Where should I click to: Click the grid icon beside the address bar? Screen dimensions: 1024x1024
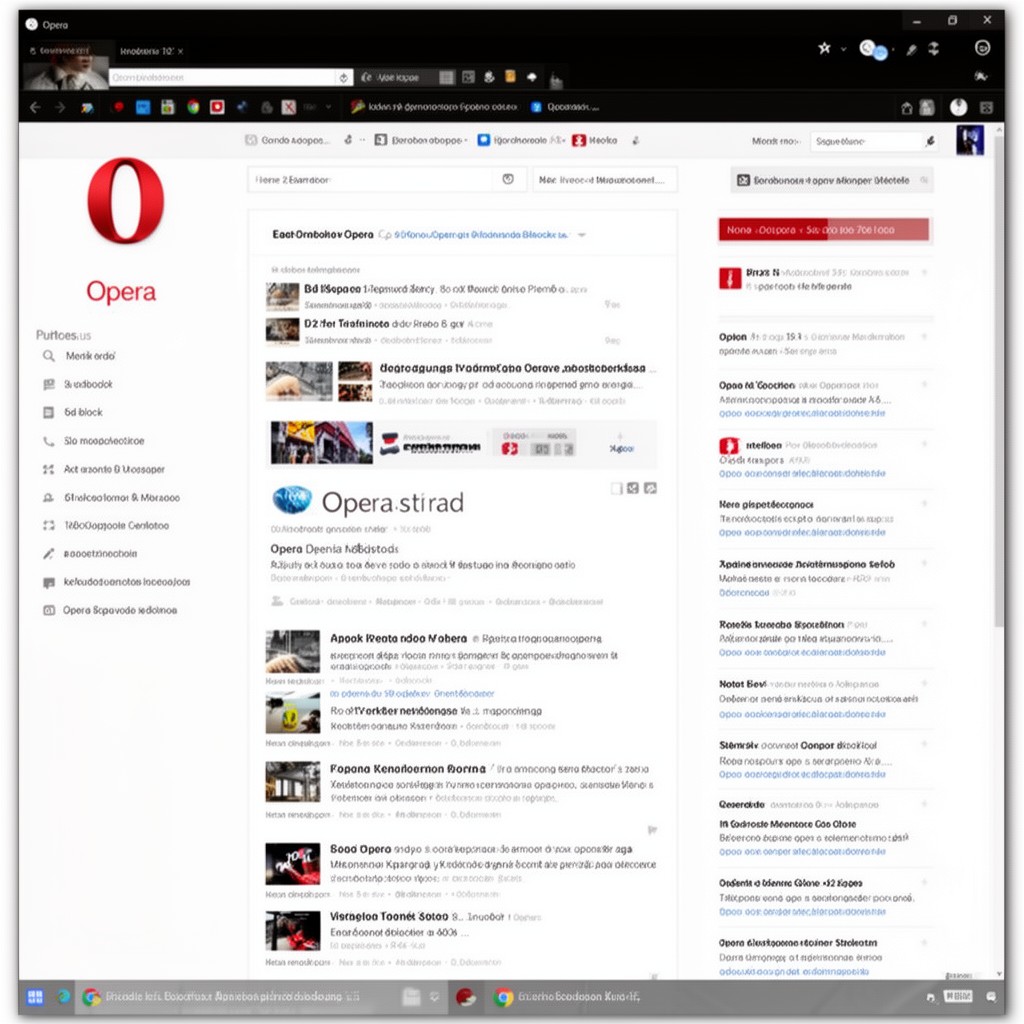click(x=447, y=77)
